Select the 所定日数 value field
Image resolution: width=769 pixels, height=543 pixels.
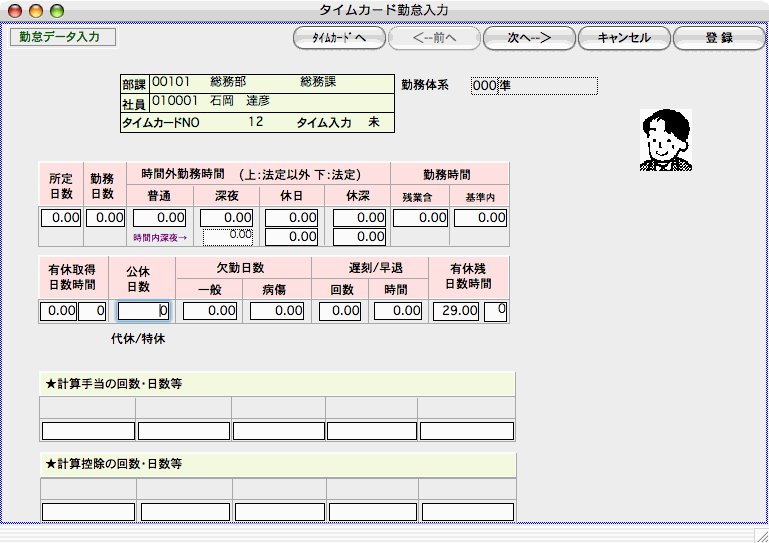61,217
